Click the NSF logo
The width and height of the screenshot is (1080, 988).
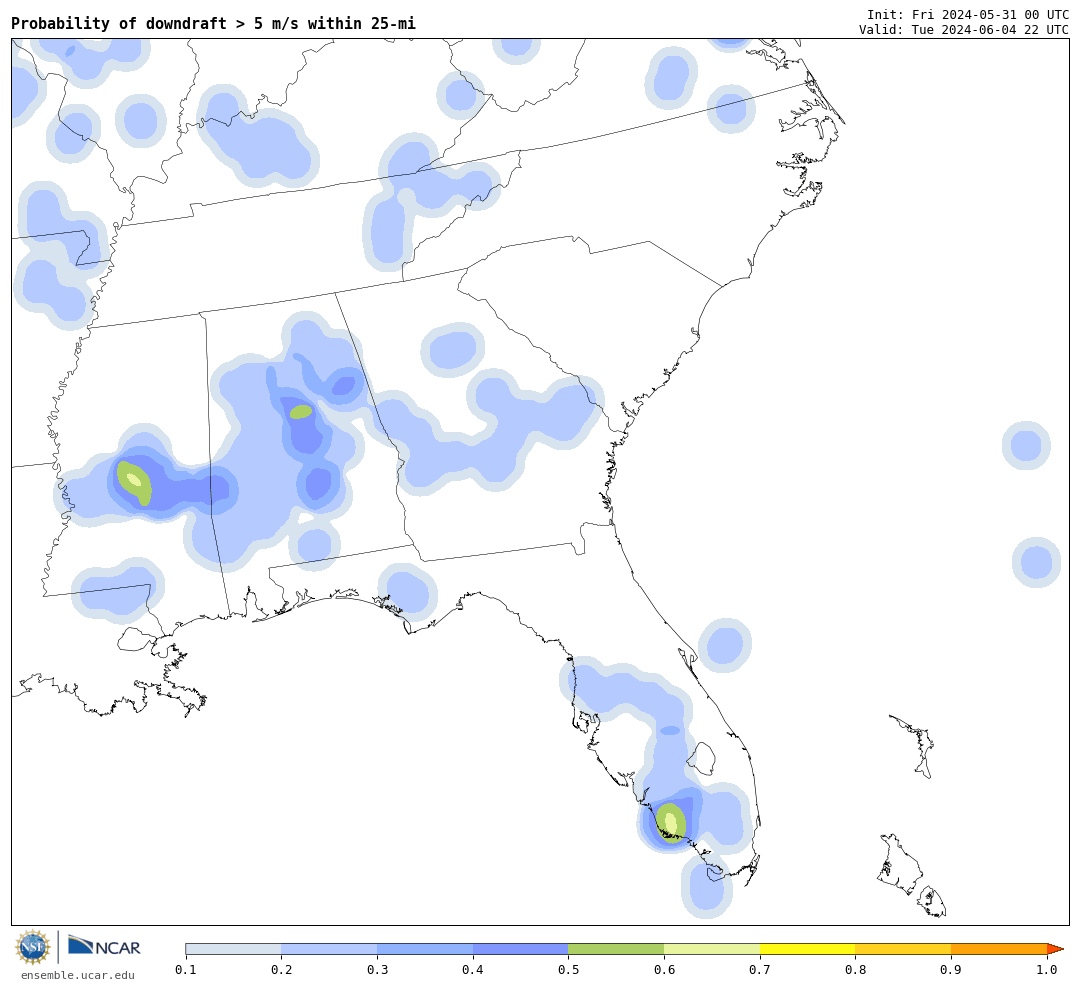click(x=33, y=947)
